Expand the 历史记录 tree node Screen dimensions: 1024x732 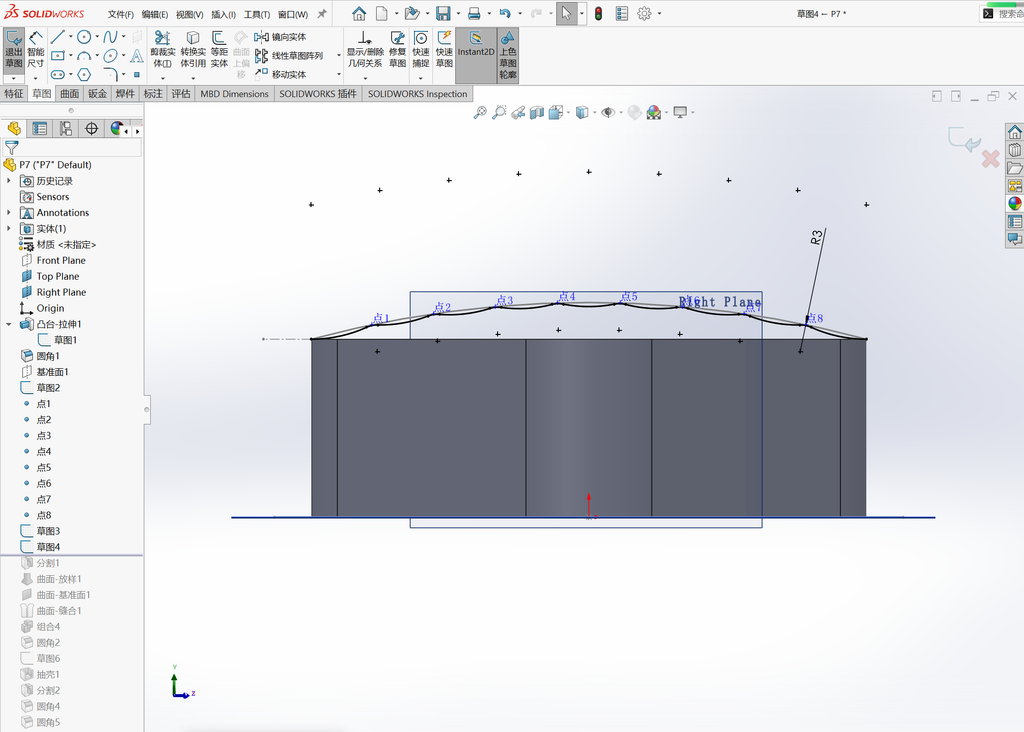click(8, 181)
